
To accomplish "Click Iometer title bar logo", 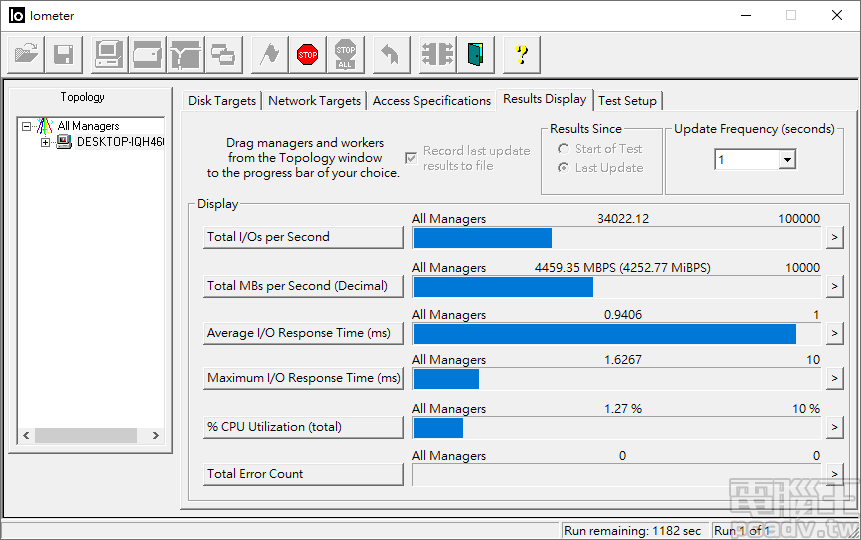I will tap(17, 15).
